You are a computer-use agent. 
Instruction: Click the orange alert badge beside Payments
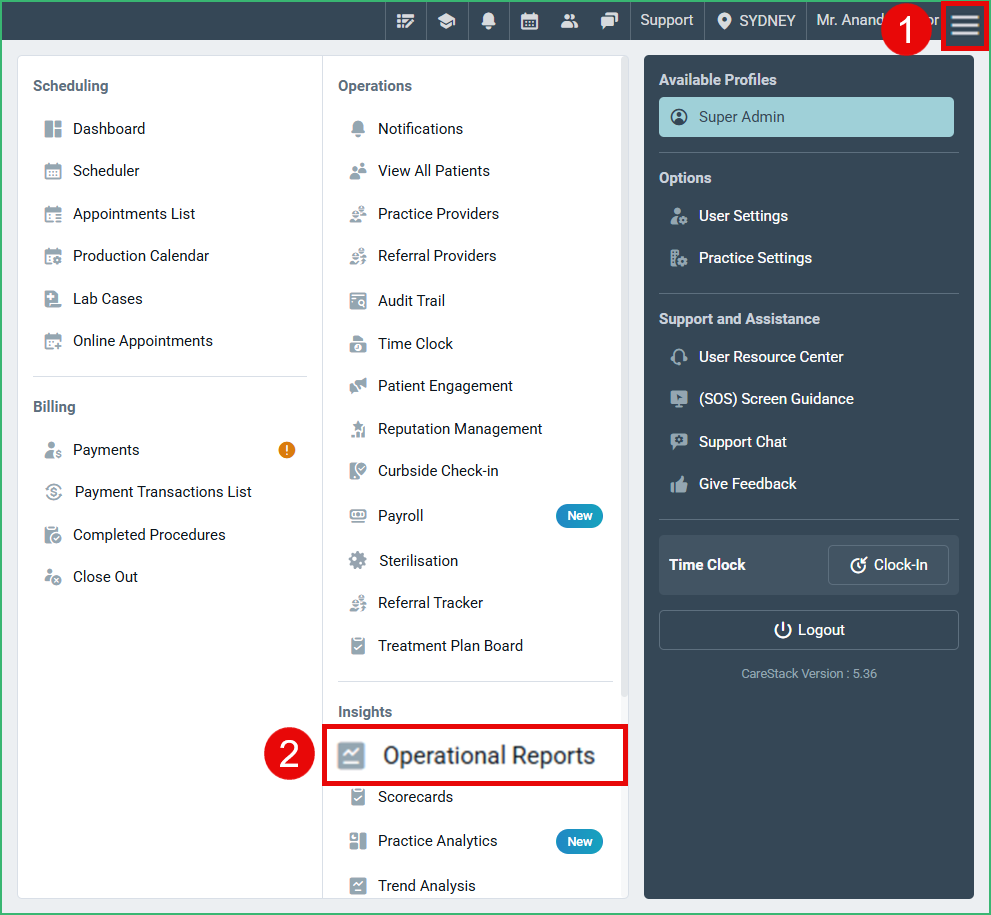click(x=286, y=450)
